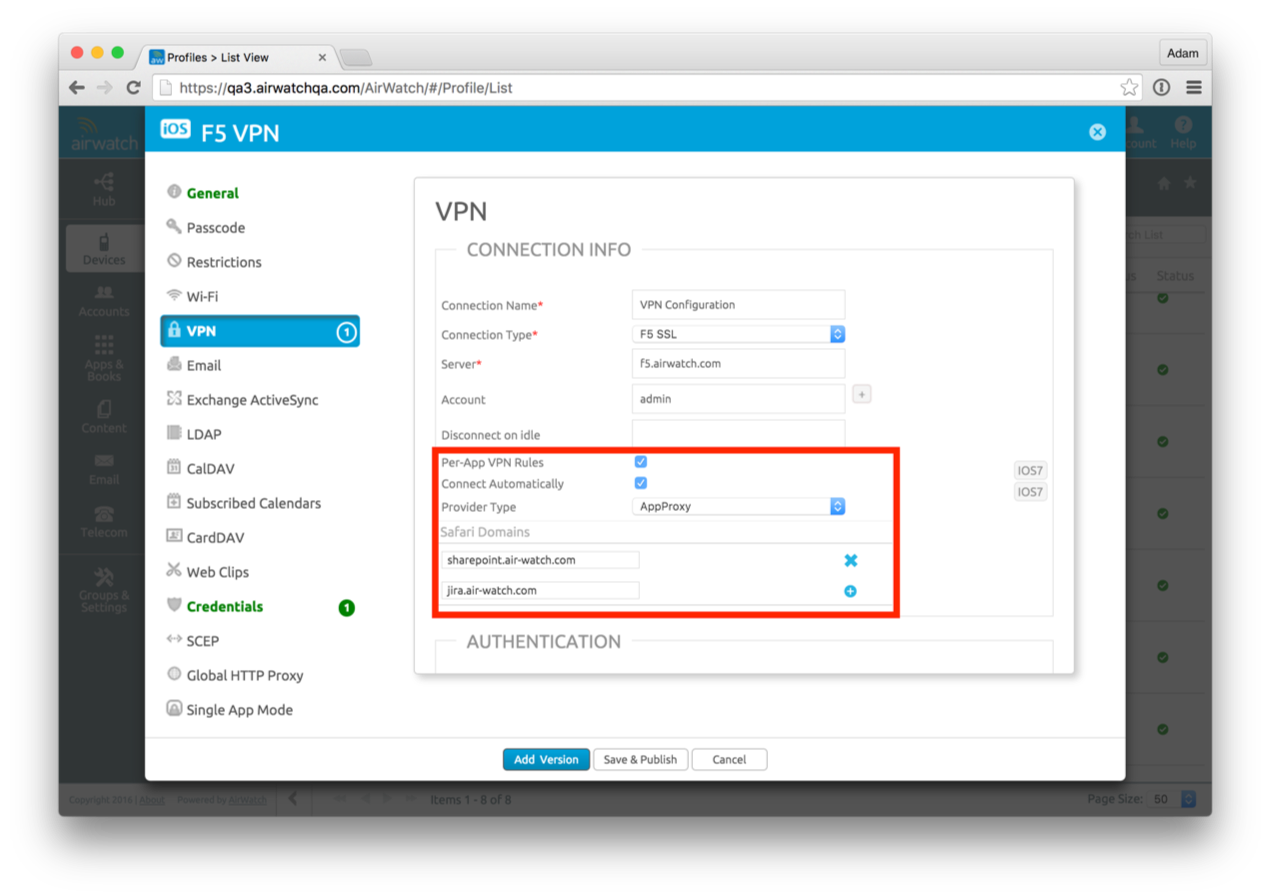The width and height of the screenshot is (1266, 895).
Task: Click the plus button beside Account field
Action: [x=861, y=395]
